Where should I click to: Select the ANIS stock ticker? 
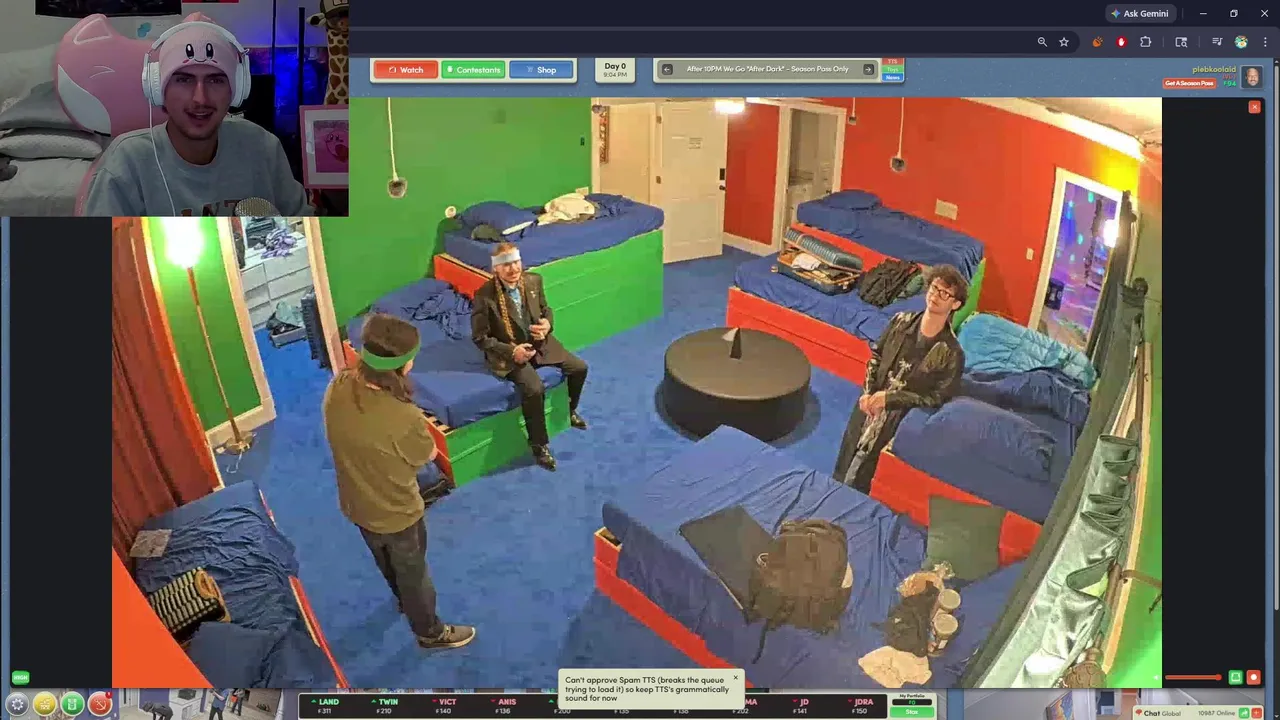click(x=504, y=706)
